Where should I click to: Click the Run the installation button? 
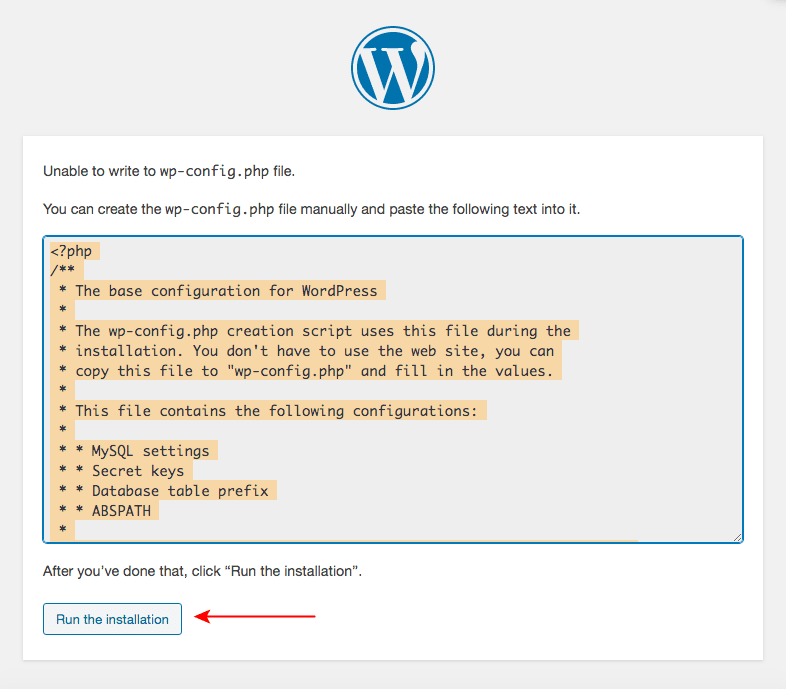(x=112, y=619)
